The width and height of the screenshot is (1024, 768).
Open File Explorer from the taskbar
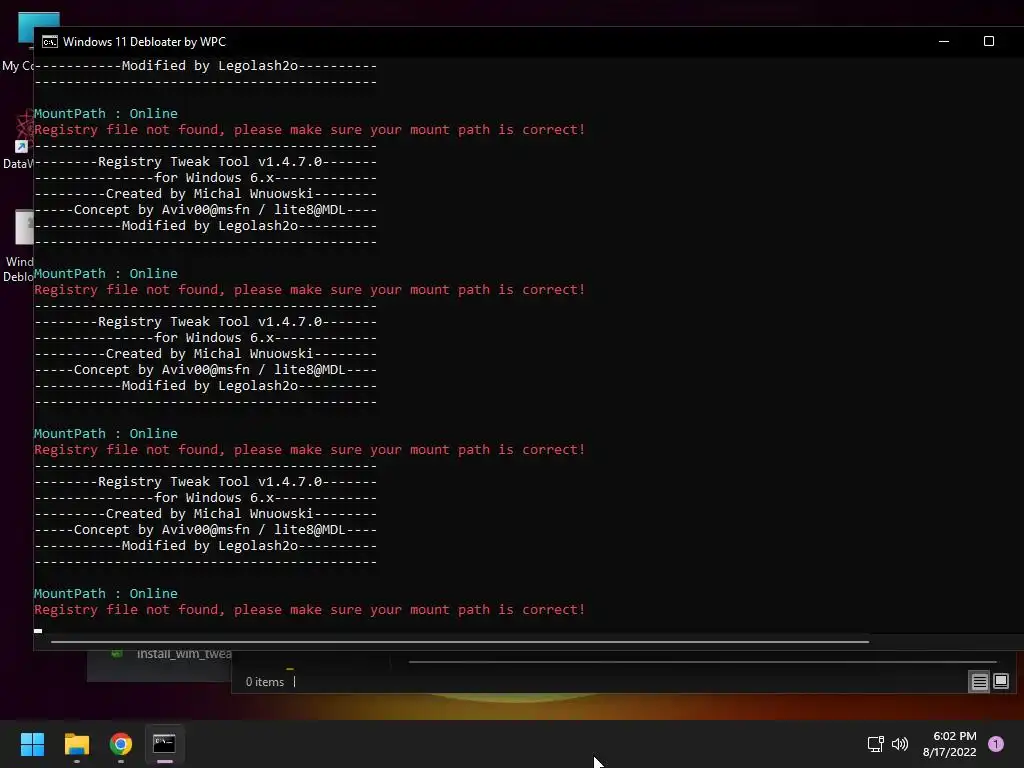click(x=76, y=744)
